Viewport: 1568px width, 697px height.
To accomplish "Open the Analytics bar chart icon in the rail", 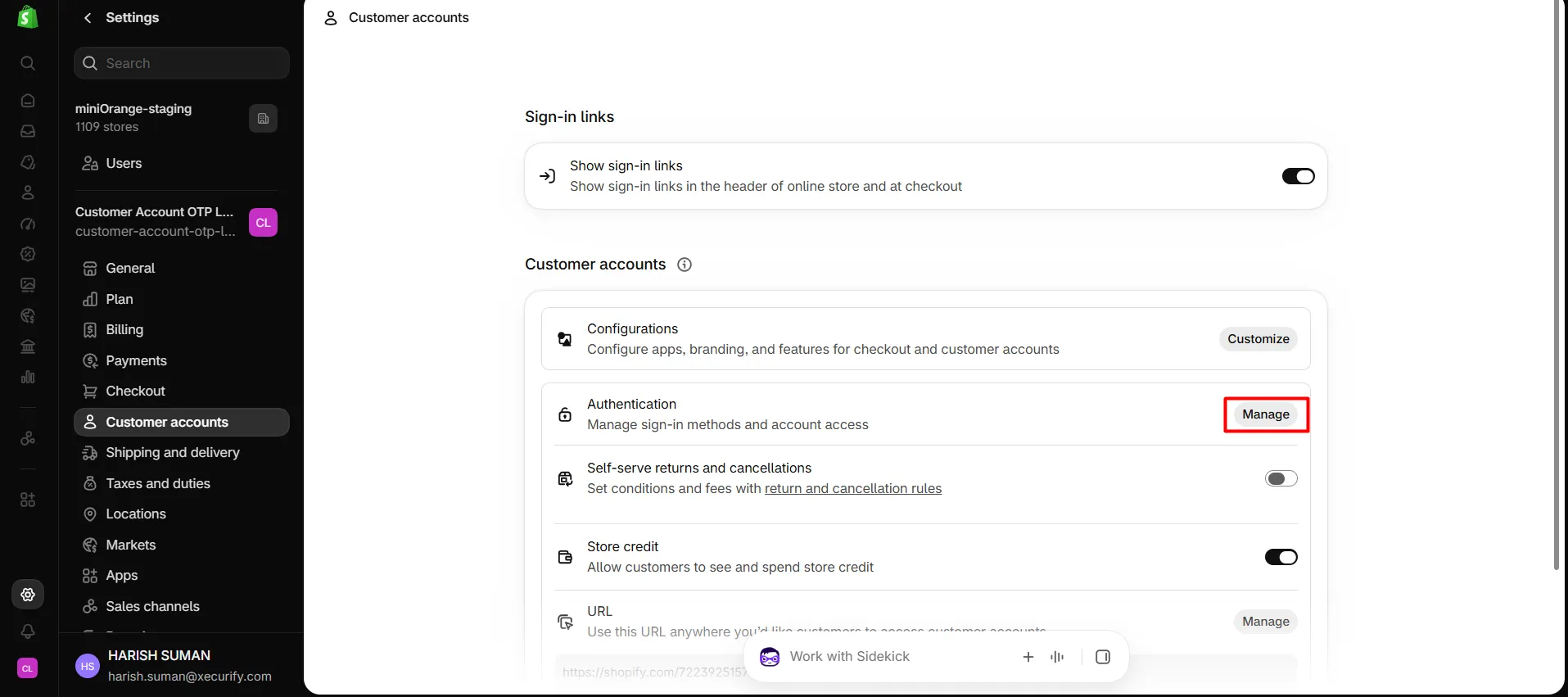I will (x=28, y=377).
